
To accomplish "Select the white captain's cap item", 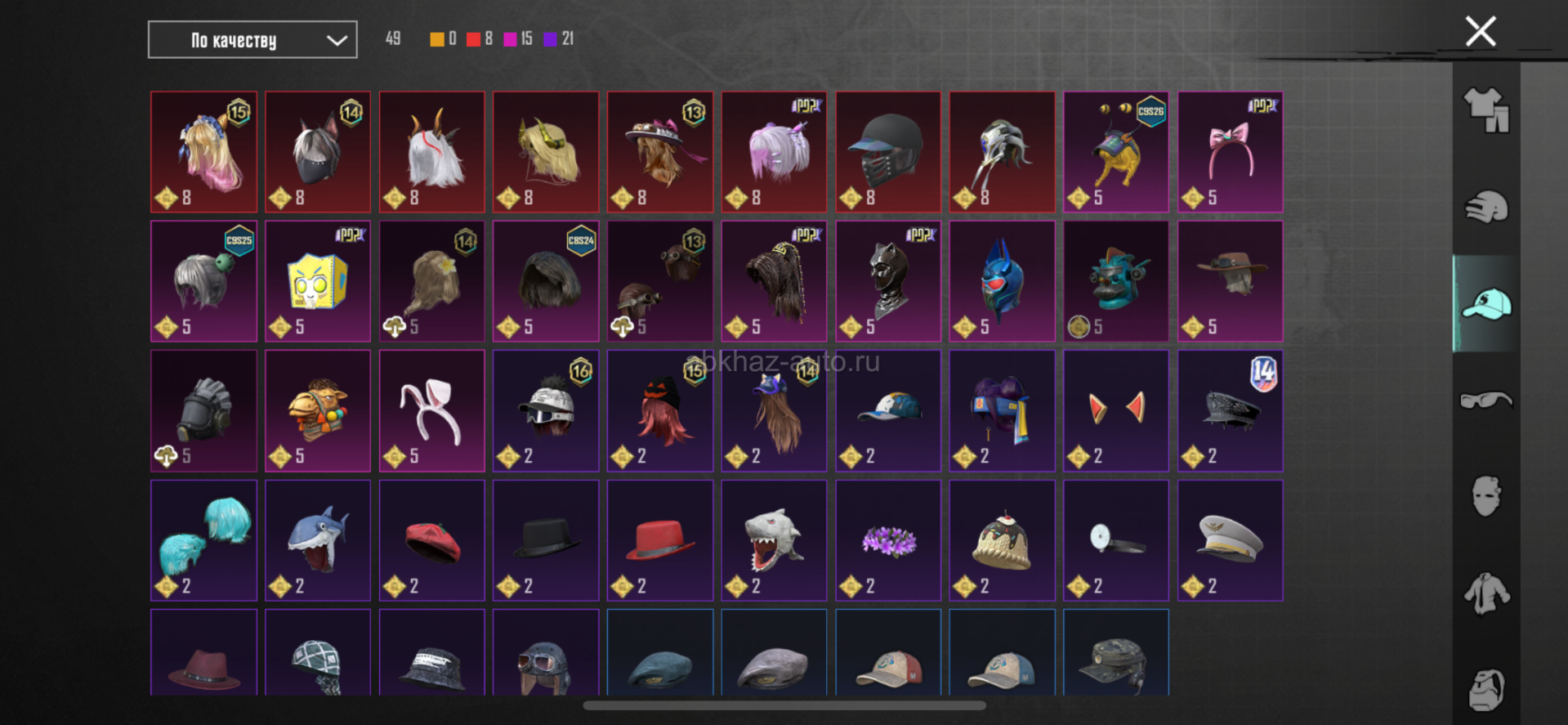I will (1231, 540).
